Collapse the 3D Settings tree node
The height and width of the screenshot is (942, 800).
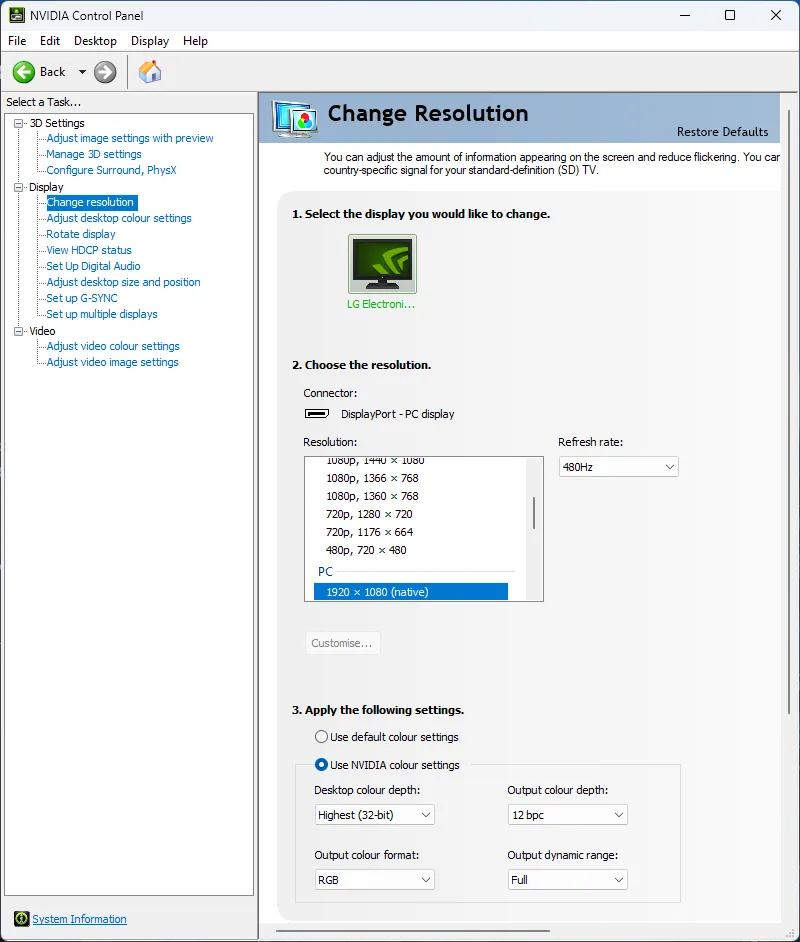pos(18,123)
